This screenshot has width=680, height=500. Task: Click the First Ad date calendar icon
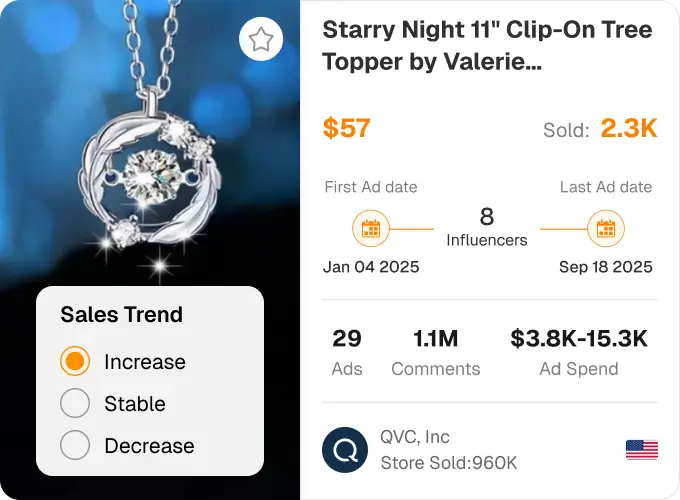click(x=371, y=229)
